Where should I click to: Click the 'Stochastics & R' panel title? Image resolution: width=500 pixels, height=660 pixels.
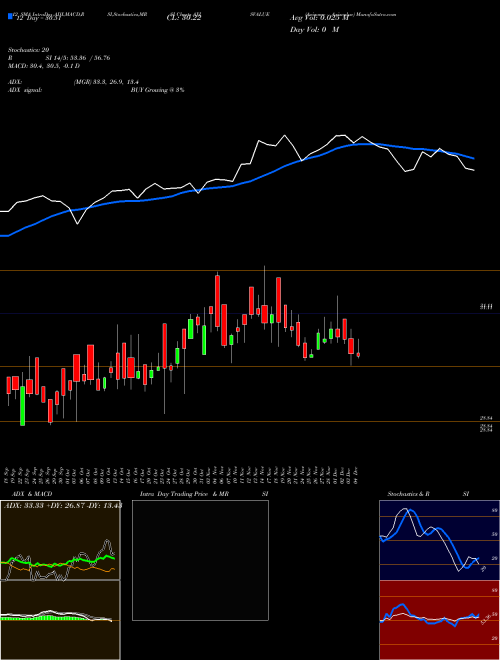coord(409,494)
